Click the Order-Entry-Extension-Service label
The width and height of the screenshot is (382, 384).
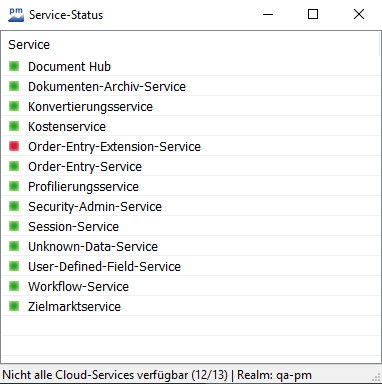(x=114, y=147)
